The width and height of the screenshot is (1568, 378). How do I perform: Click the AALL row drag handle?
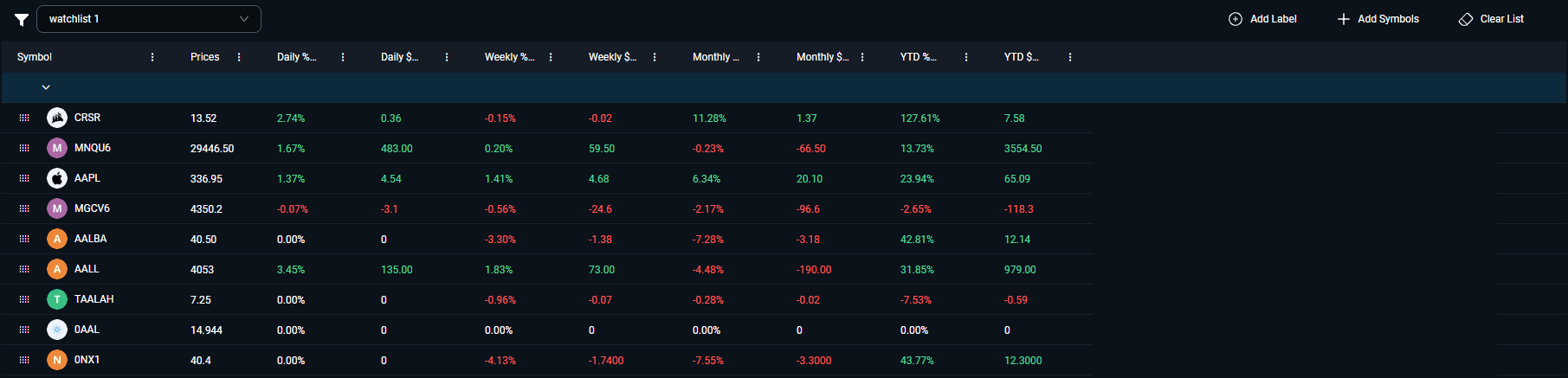tap(24, 269)
